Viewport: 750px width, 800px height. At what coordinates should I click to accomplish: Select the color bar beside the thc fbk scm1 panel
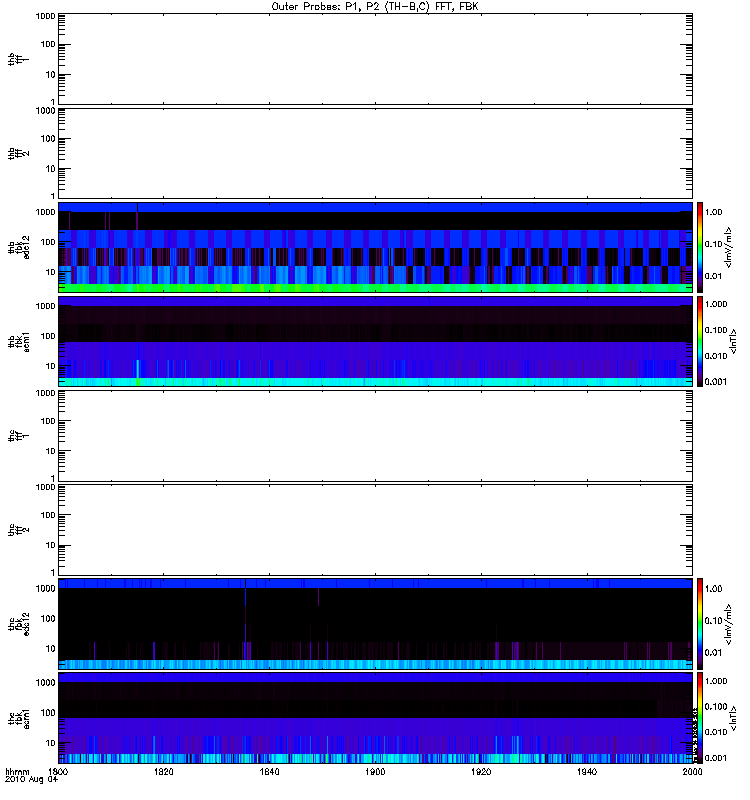(x=700, y=718)
